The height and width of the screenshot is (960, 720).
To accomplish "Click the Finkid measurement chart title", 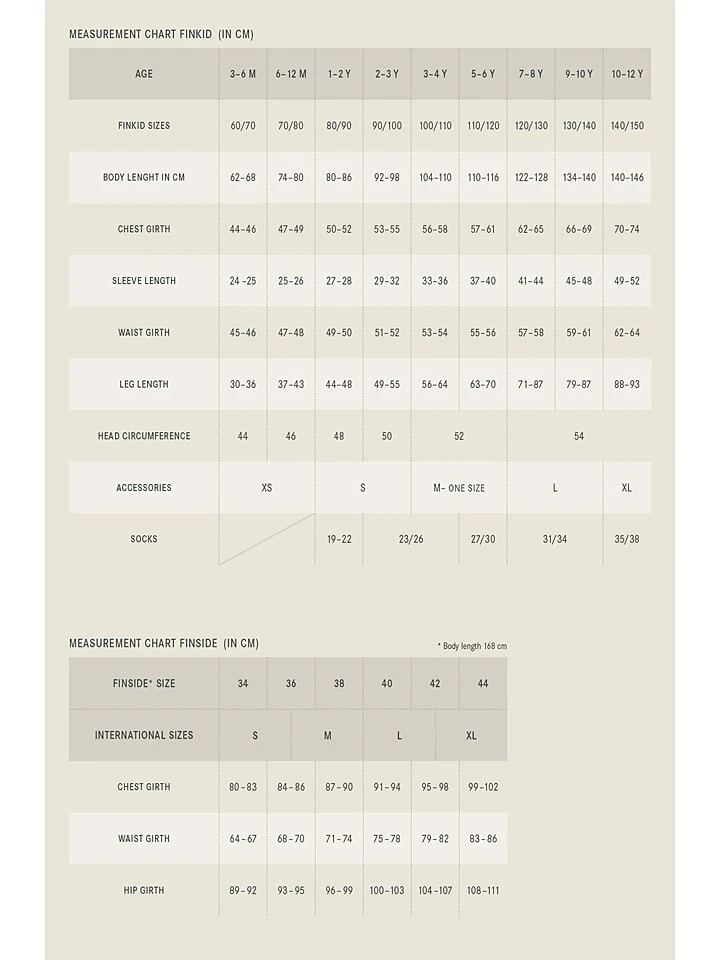I will pos(161,34).
